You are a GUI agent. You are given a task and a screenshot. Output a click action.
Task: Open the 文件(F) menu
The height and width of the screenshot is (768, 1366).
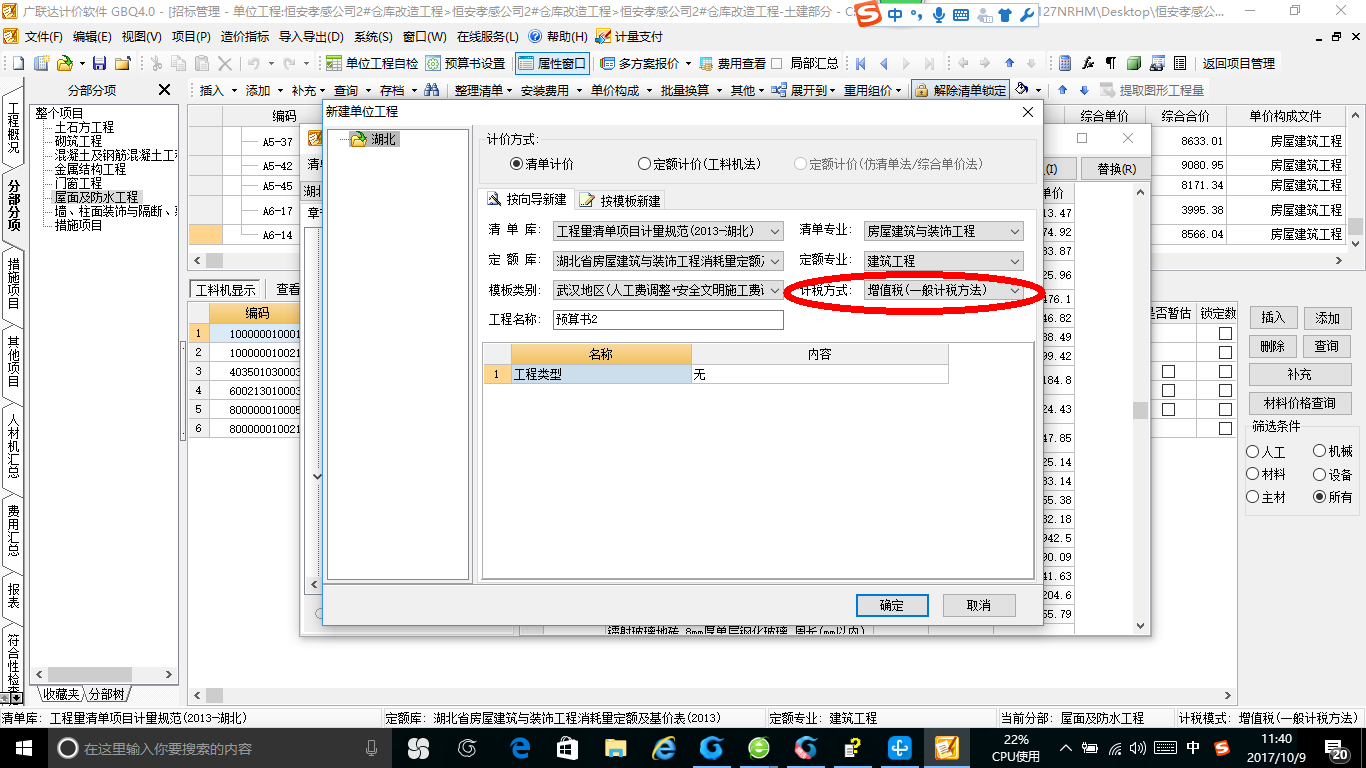point(43,37)
